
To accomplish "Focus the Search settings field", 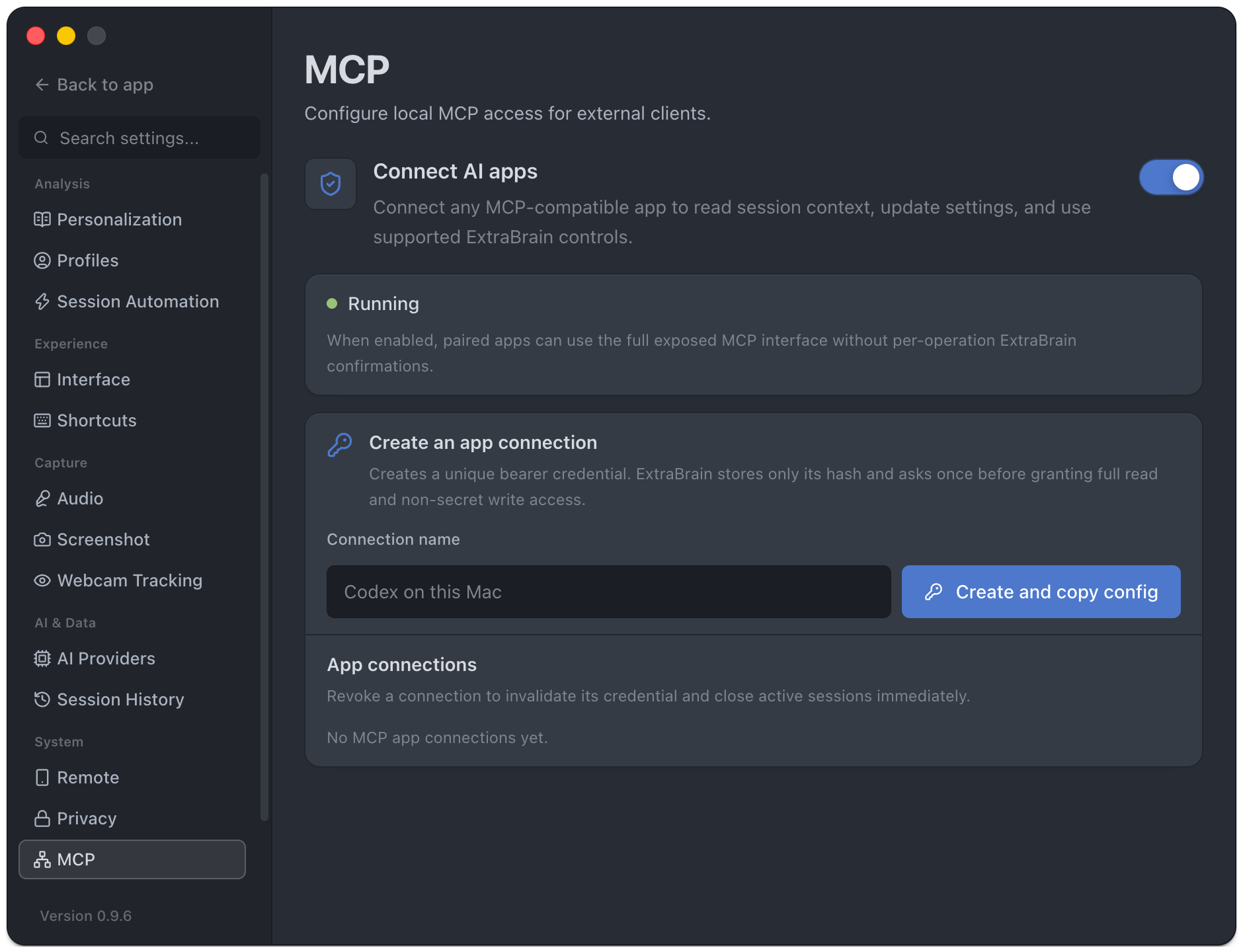I will coord(140,138).
